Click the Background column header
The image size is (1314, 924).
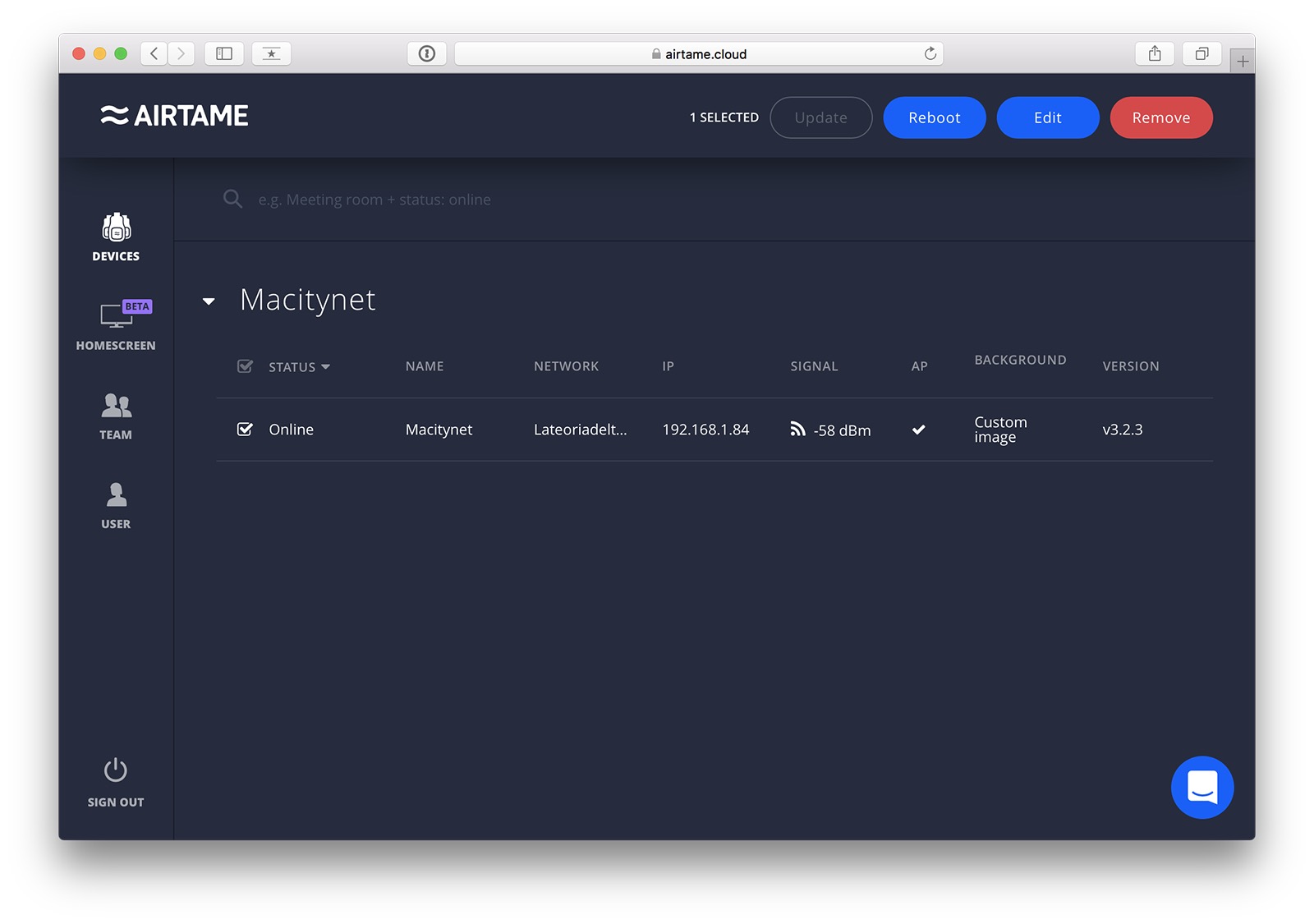click(1021, 360)
